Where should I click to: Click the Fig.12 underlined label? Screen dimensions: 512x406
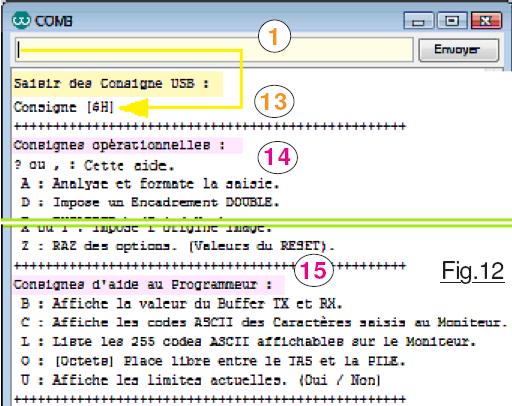tap(473, 272)
